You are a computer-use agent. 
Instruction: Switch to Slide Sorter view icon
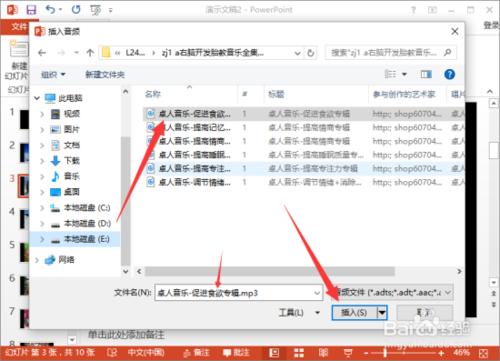click(299, 353)
